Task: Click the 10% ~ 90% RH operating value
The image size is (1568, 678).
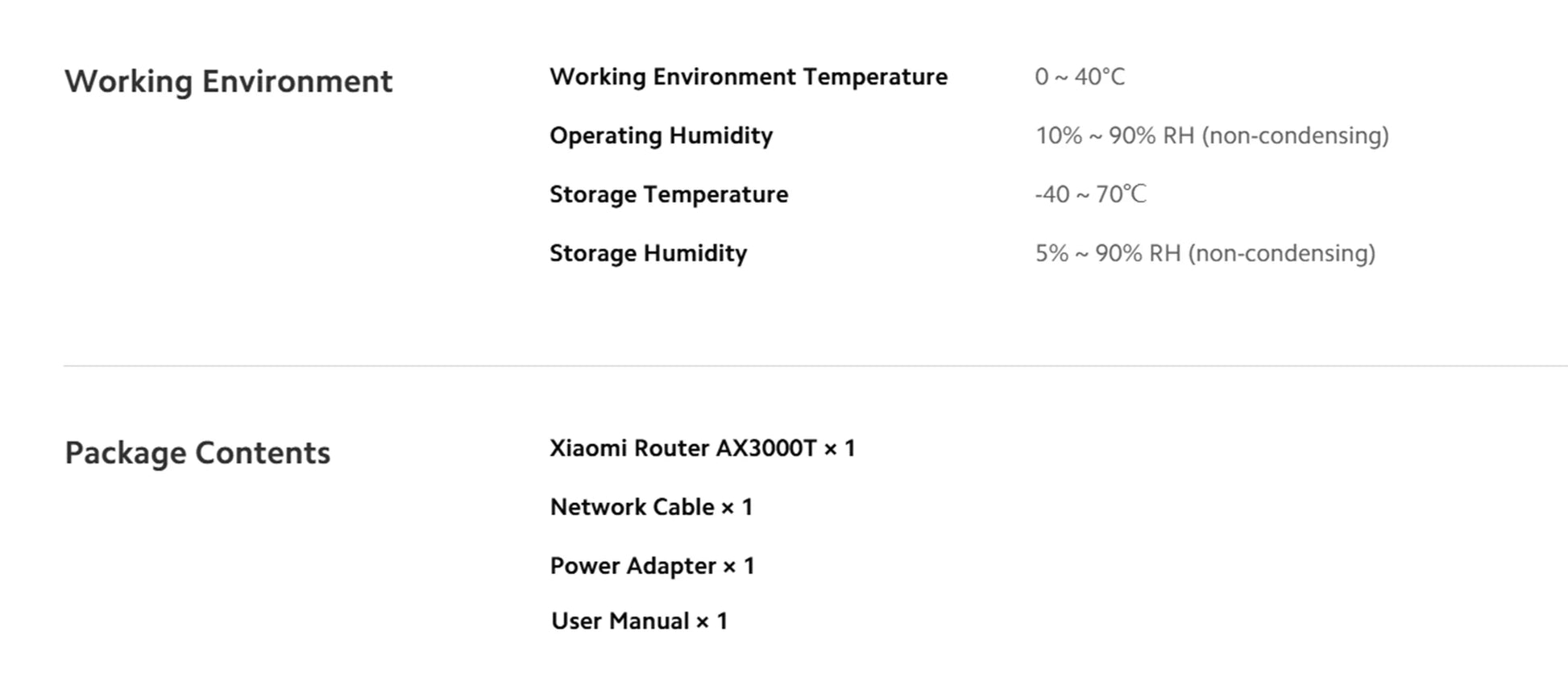Action: point(1114,135)
